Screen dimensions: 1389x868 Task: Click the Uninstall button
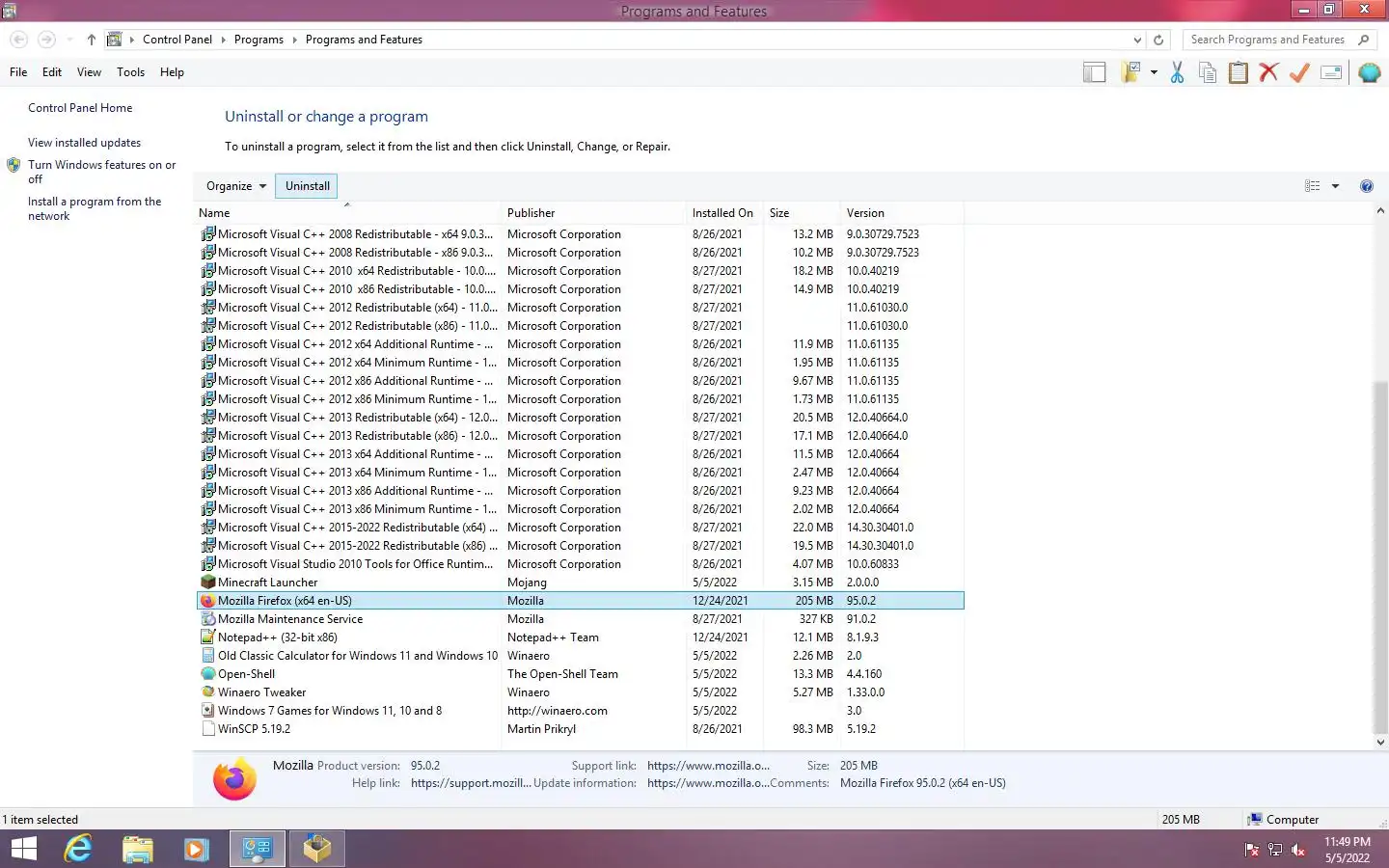(307, 186)
